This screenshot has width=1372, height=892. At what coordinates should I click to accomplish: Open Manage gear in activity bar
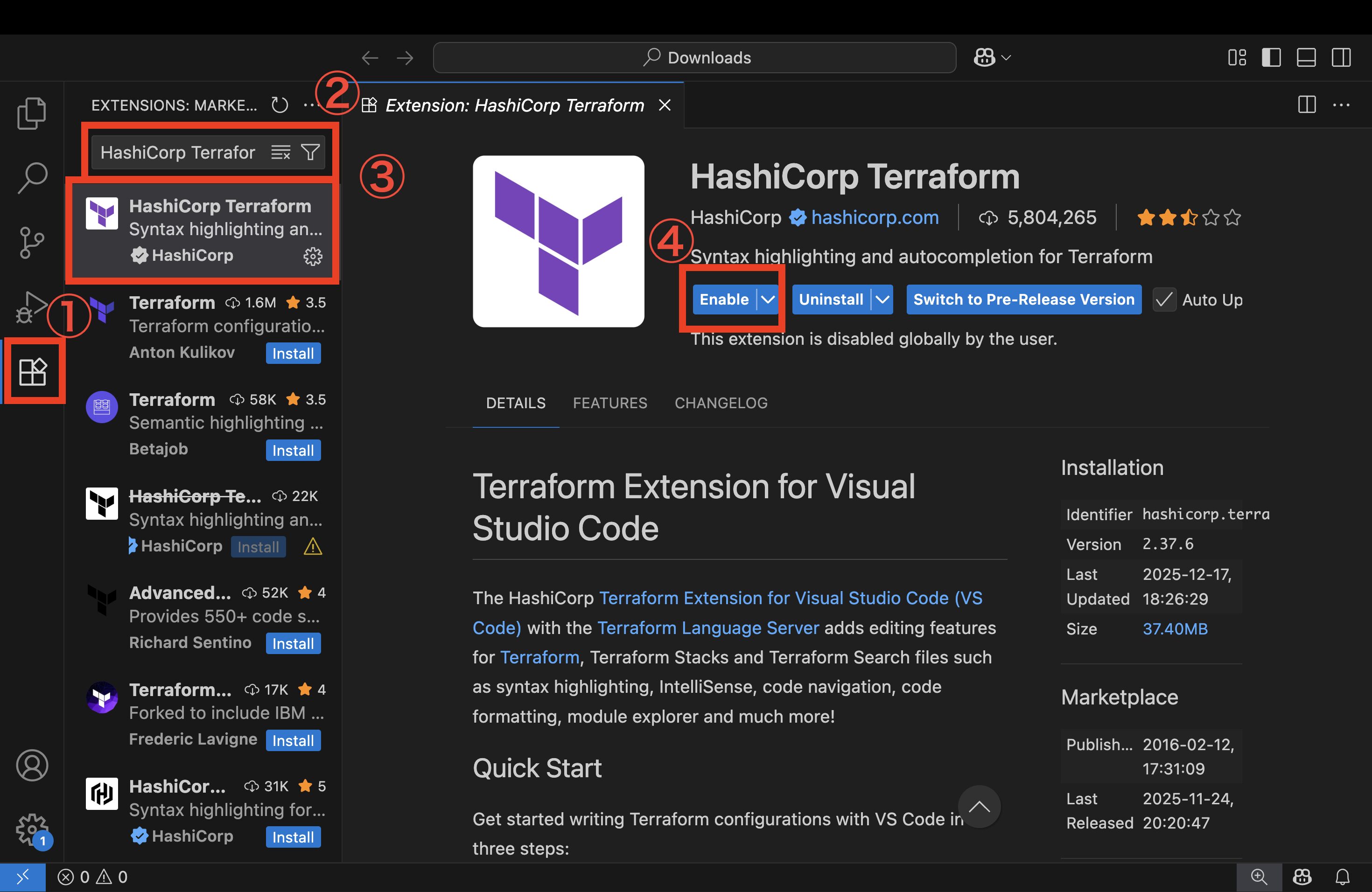32,830
